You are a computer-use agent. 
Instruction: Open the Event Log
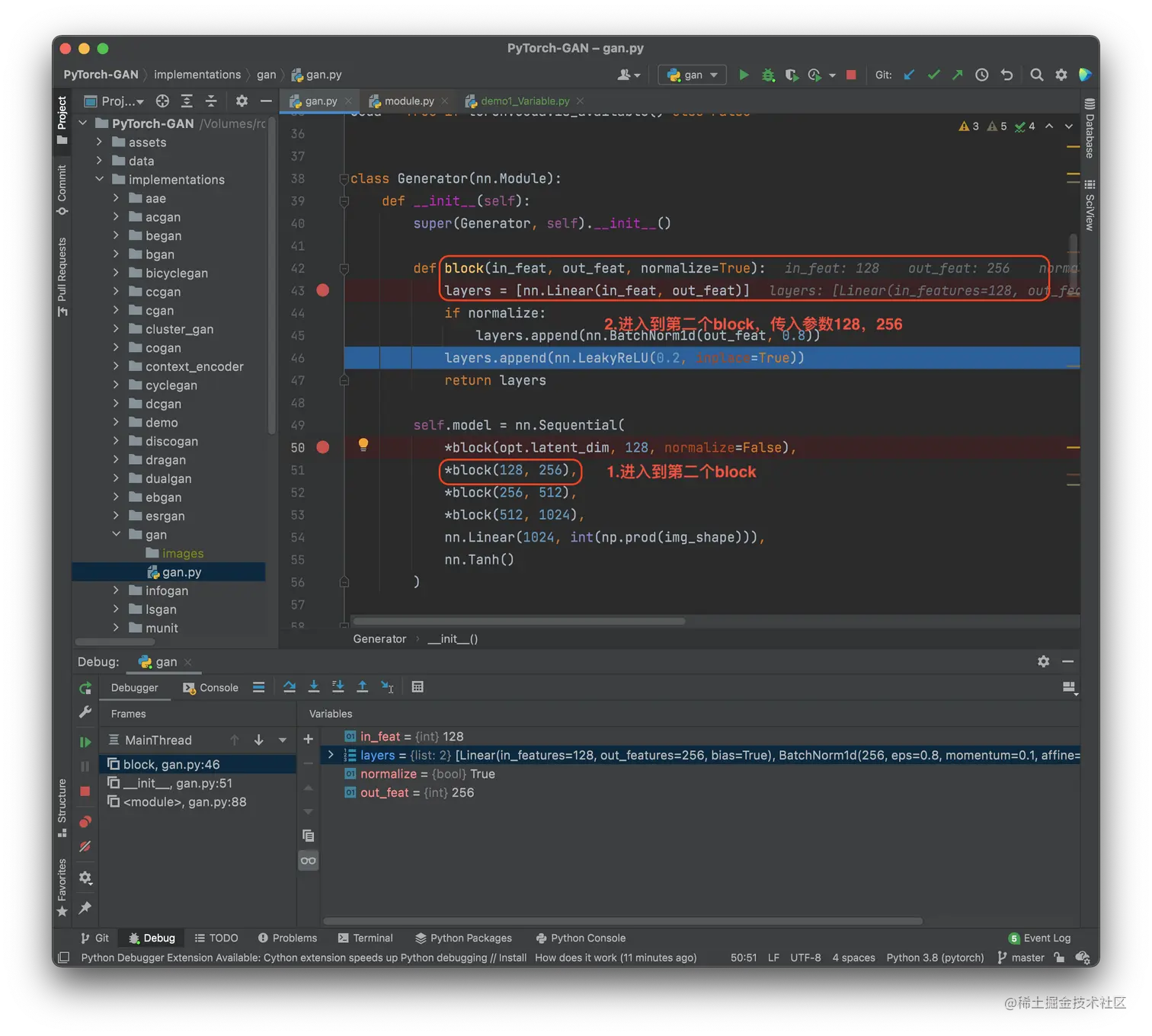click(1039, 938)
